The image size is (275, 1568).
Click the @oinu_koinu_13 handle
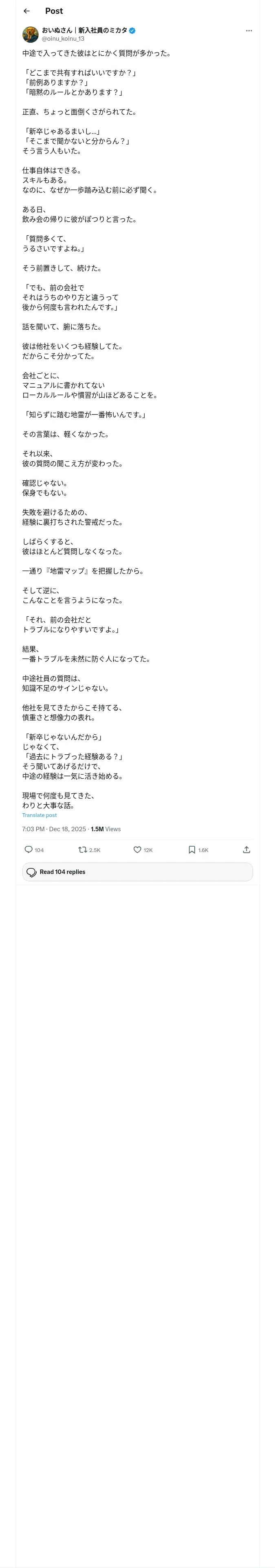coord(63,38)
